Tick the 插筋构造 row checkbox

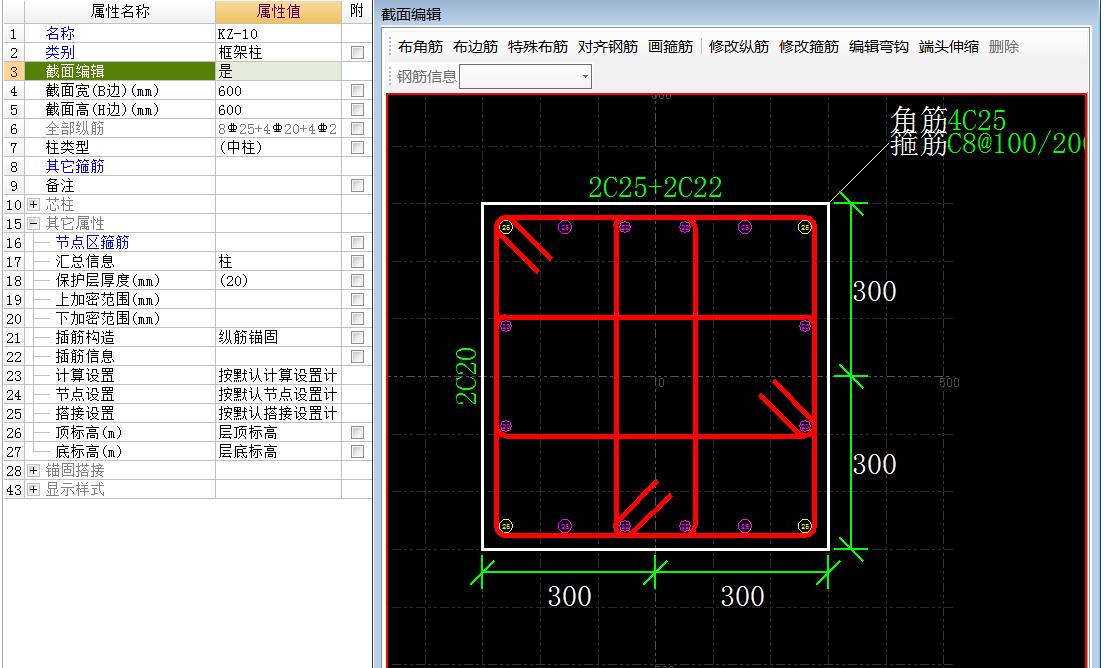(358, 338)
